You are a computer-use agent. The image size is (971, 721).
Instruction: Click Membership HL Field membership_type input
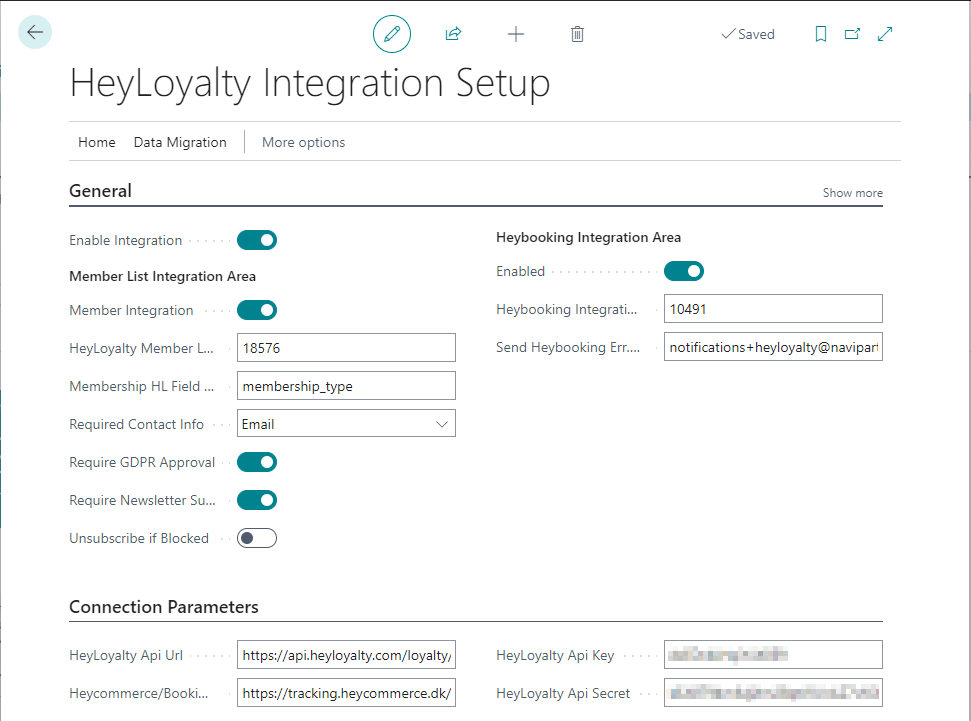[x=346, y=386]
